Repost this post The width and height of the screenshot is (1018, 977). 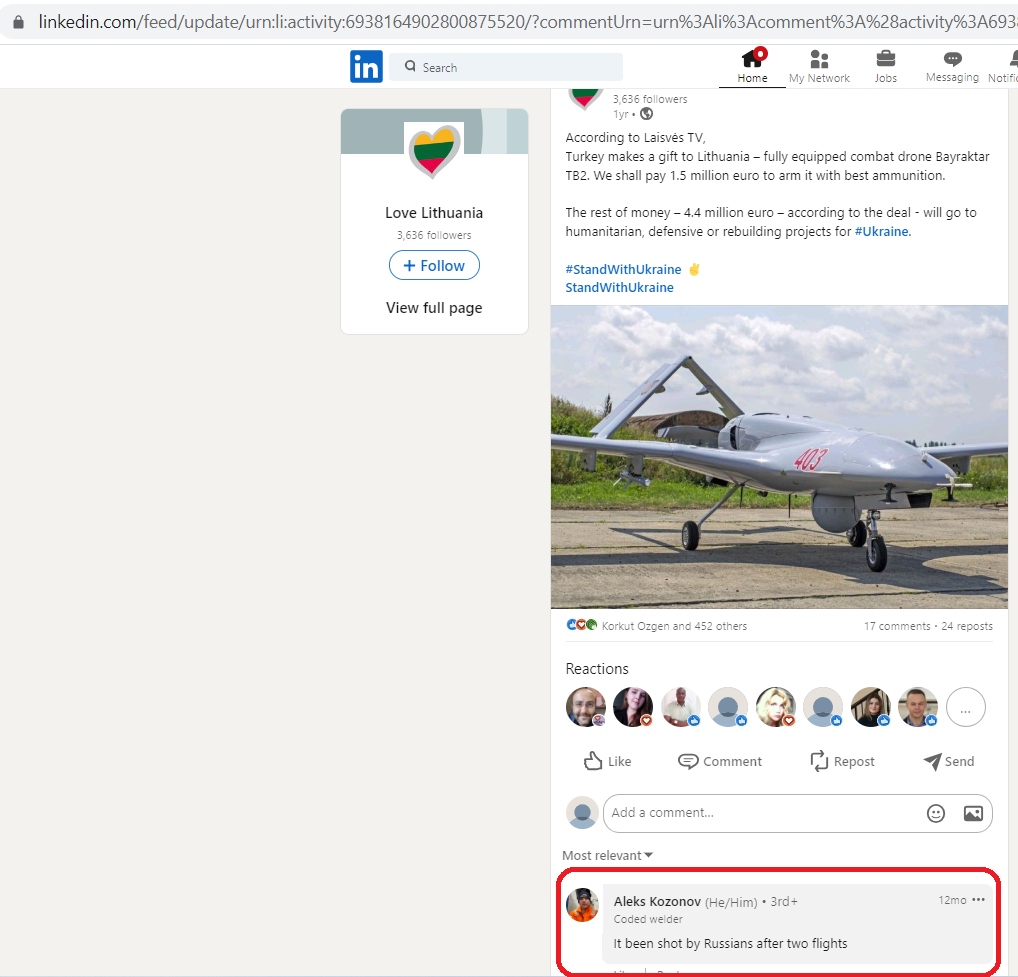[x=842, y=761]
